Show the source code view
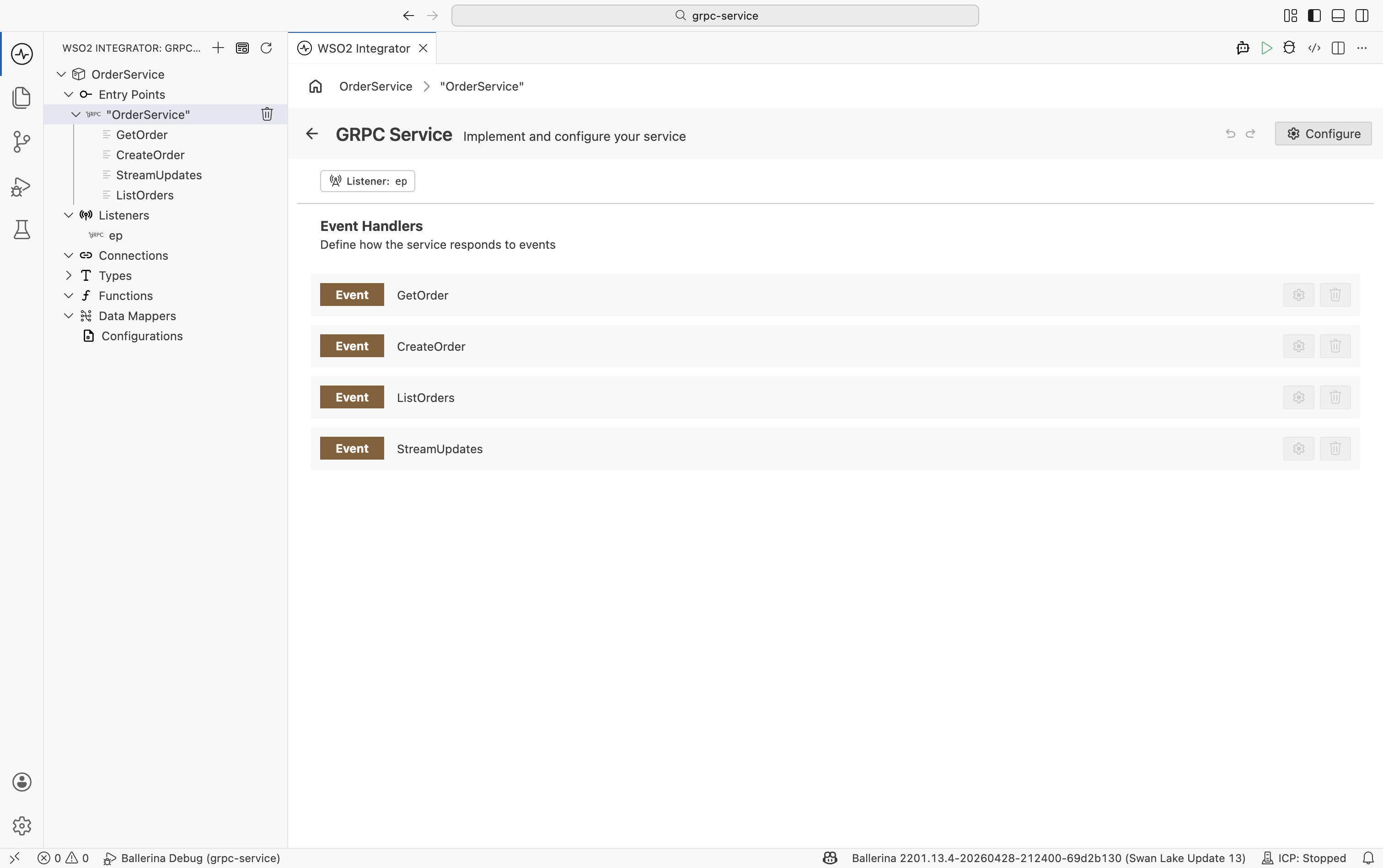This screenshot has height=868, width=1383. click(1314, 48)
